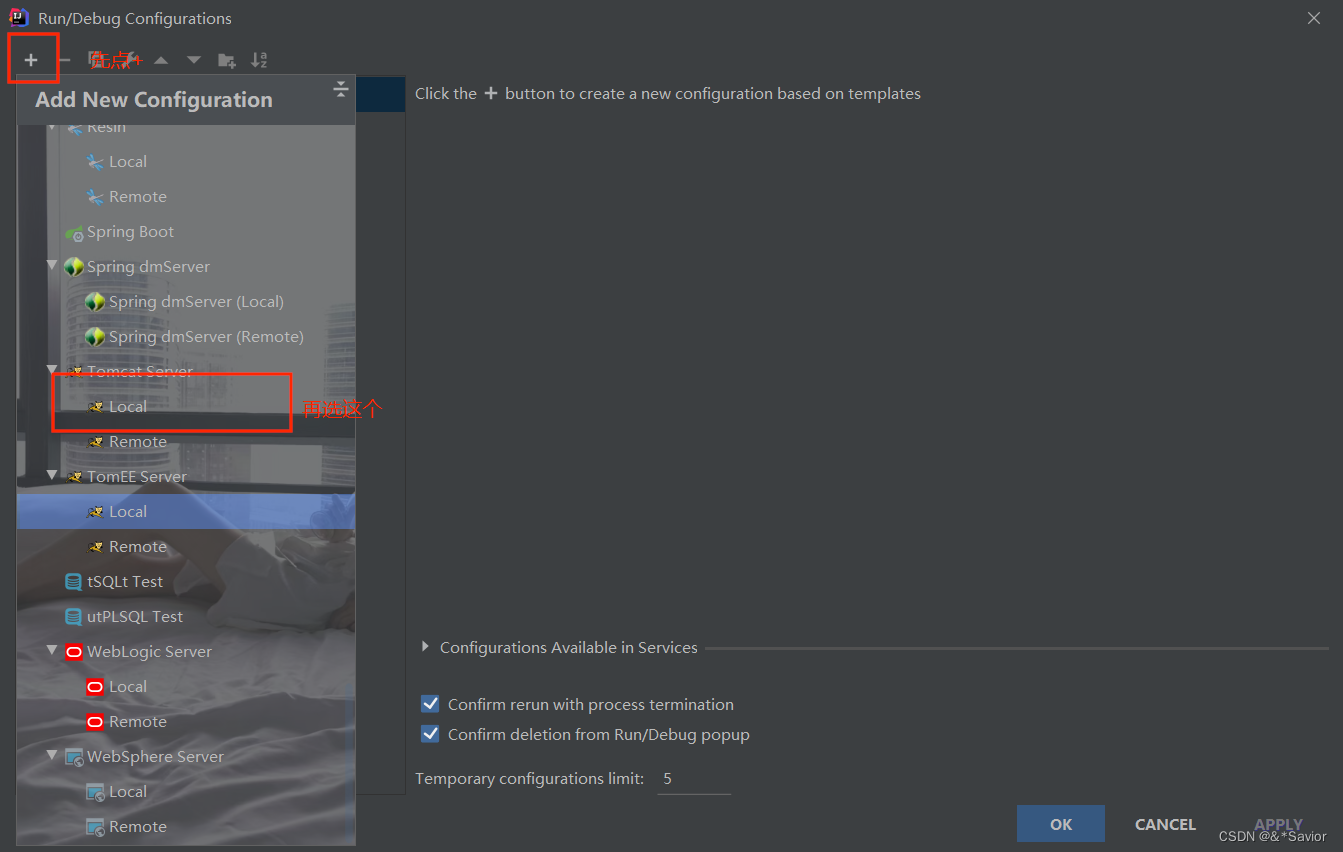This screenshot has height=852, width=1343.
Task: Click the Sort Configurations alphabetically icon
Action: click(x=259, y=60)
